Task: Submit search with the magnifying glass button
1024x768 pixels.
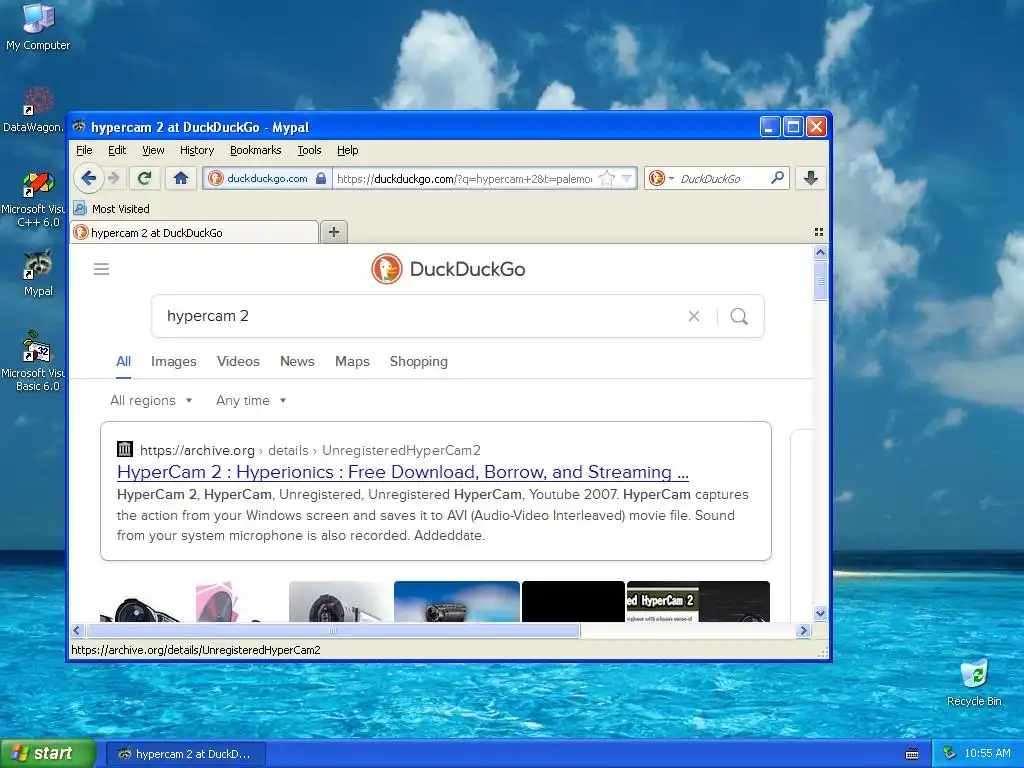Action: pos(739,316)
